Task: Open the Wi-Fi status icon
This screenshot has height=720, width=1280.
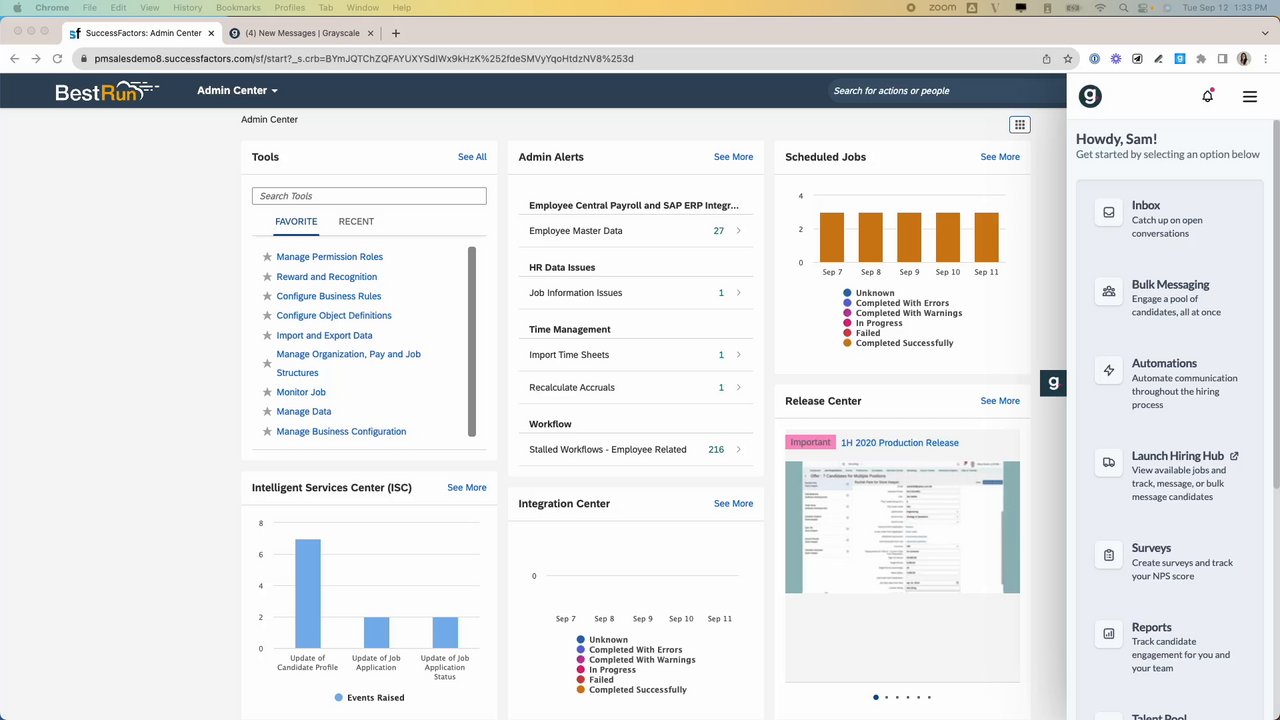Action: point(1100,8)
